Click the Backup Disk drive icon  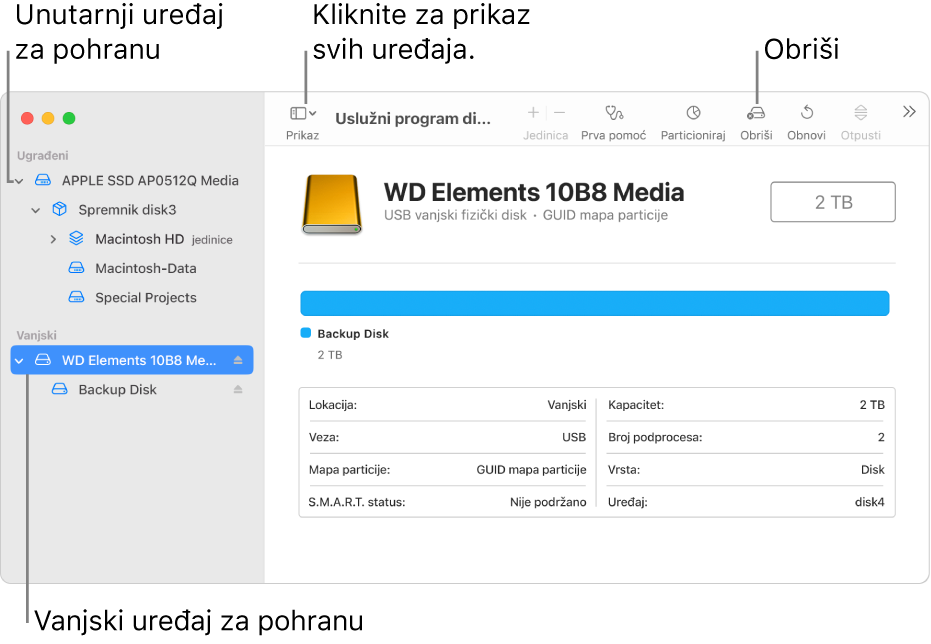59,389
